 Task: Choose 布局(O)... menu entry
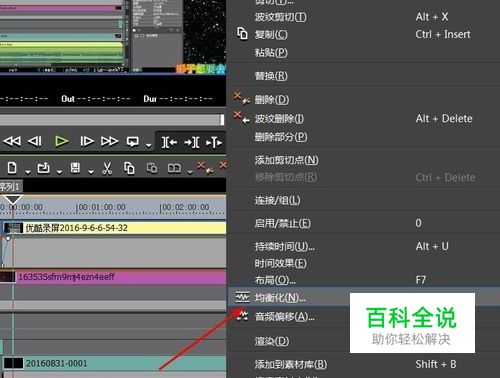[x=363, y=280]
